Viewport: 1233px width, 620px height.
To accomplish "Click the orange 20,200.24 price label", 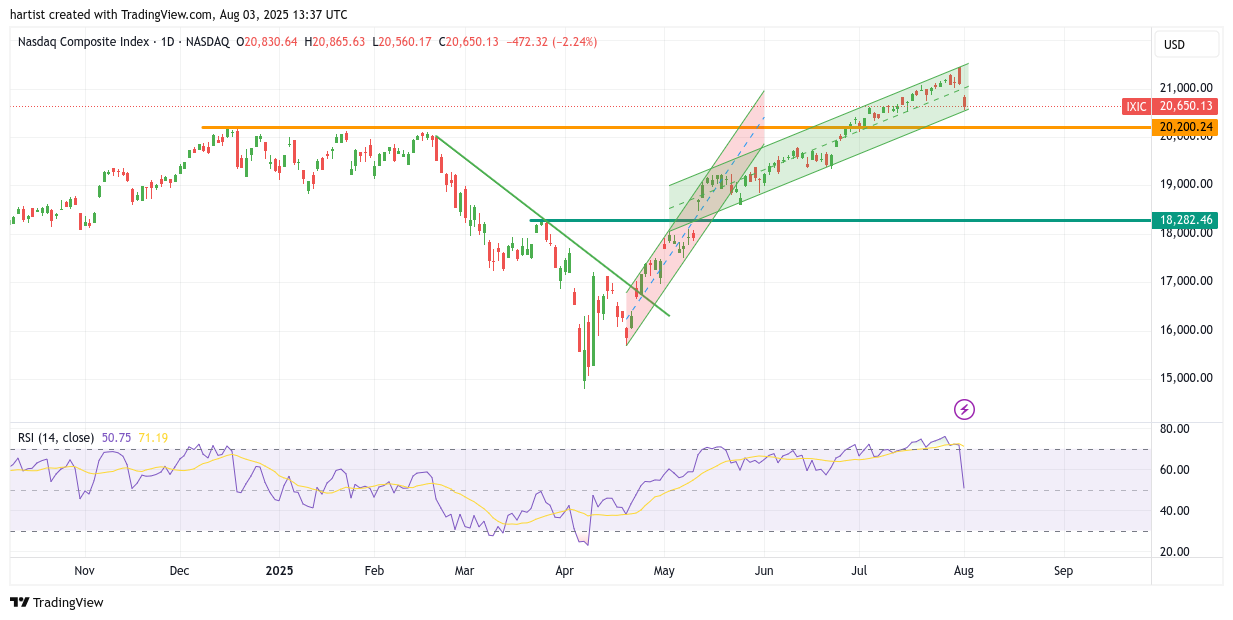I will (1185, 127).
